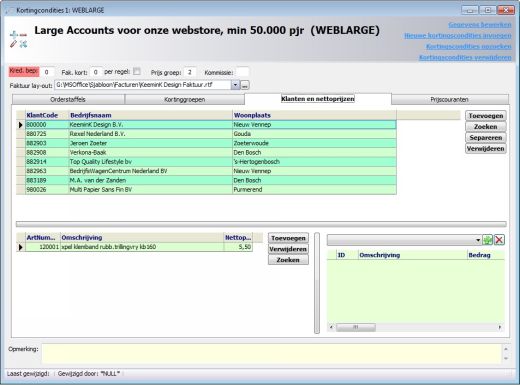The image size is (520, 385).
Task: Select the Verkona-Baak row
Action: tap(211, 153)
